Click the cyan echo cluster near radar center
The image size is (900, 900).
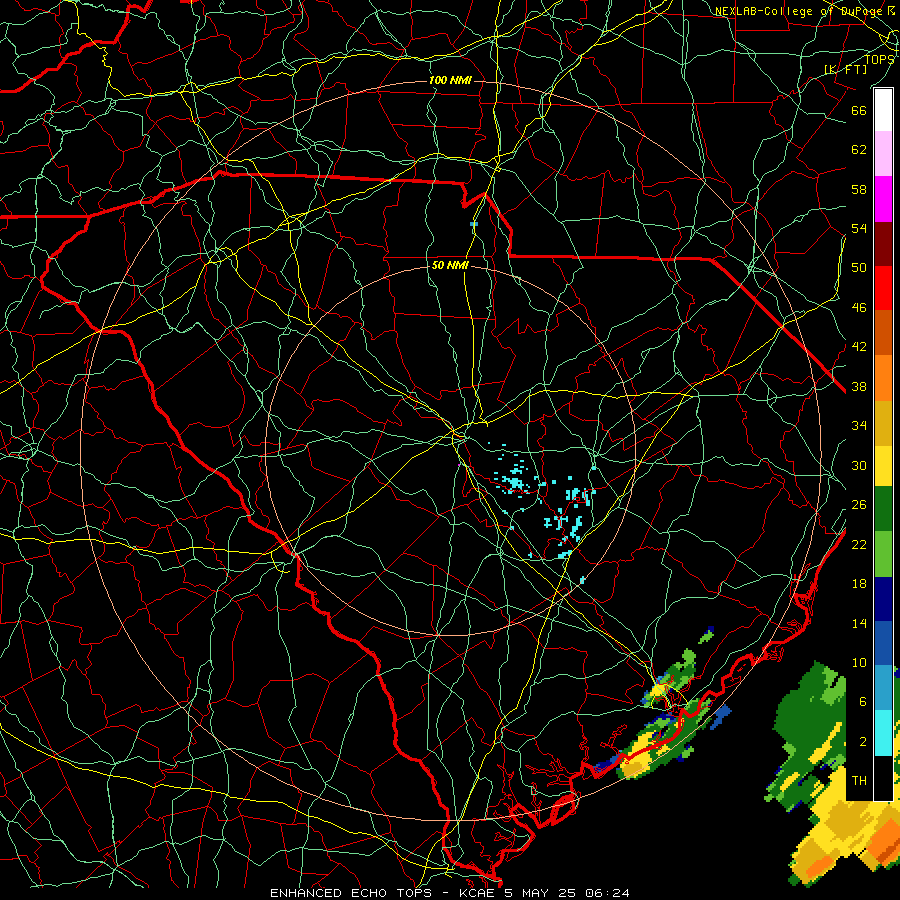(517, 481)
